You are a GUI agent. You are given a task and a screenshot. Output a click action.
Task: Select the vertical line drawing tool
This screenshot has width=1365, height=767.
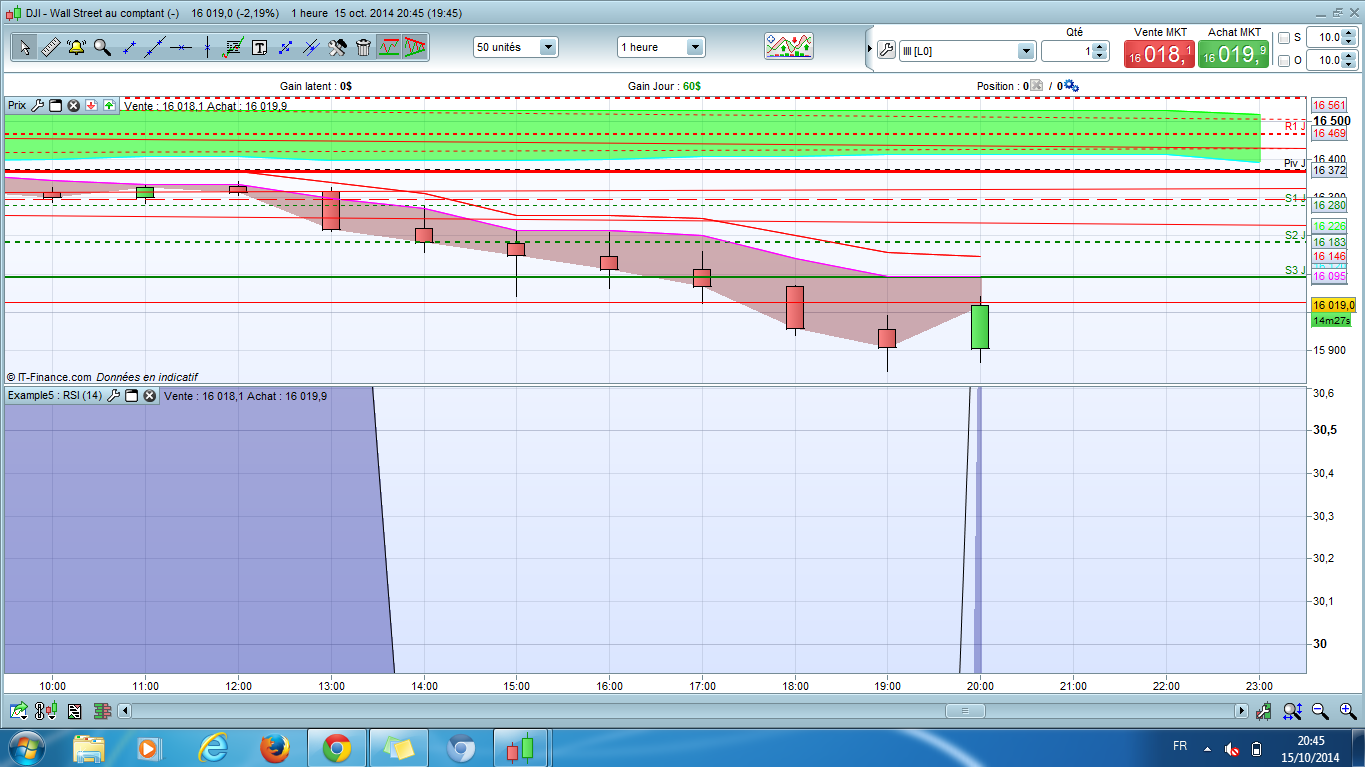207,47
